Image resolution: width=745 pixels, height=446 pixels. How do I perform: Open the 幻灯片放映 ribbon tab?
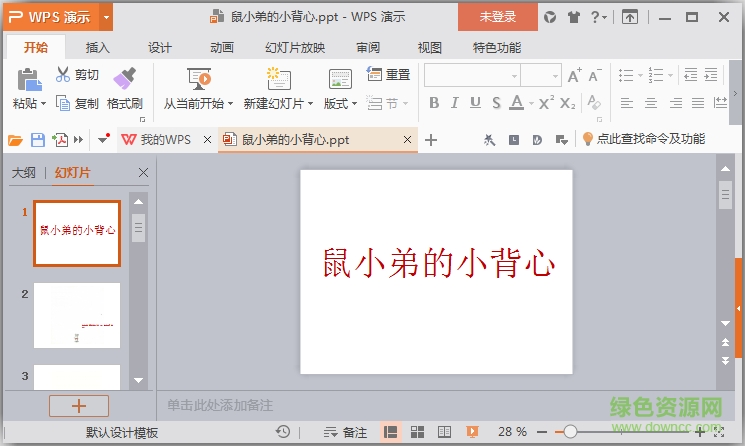coord(295,47)
